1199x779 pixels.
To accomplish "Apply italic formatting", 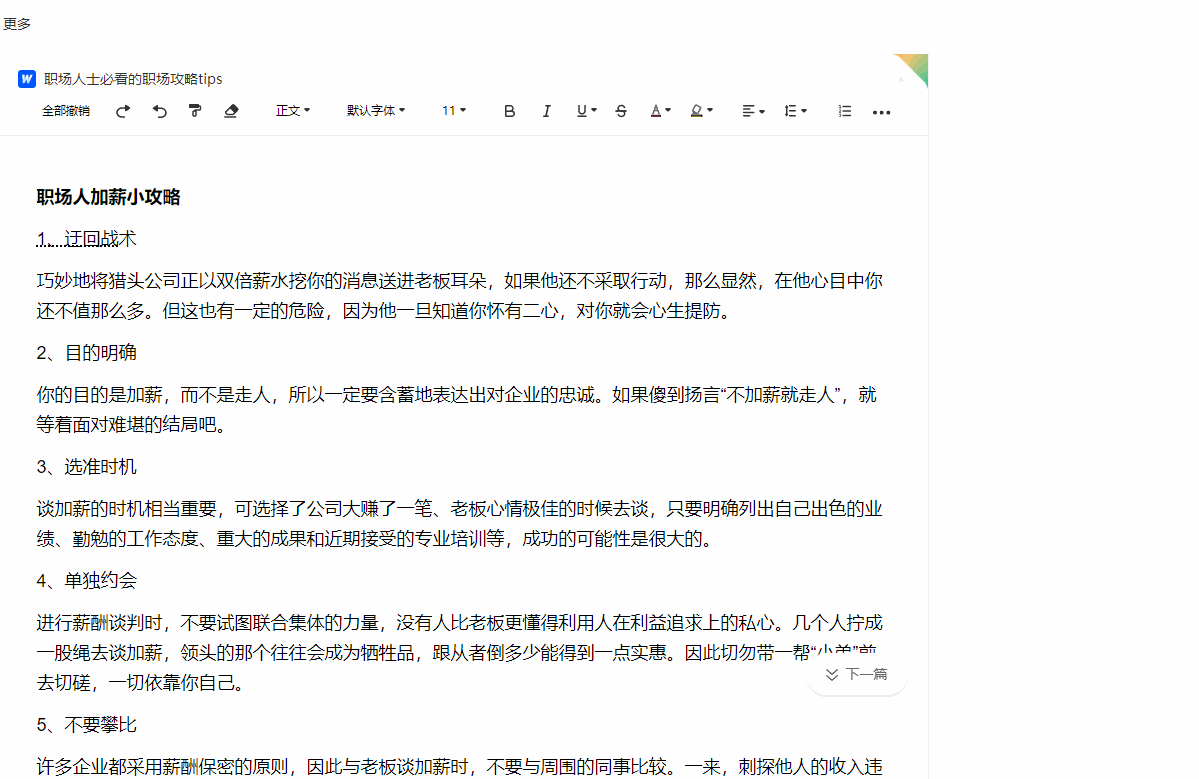I will point(546,110).
